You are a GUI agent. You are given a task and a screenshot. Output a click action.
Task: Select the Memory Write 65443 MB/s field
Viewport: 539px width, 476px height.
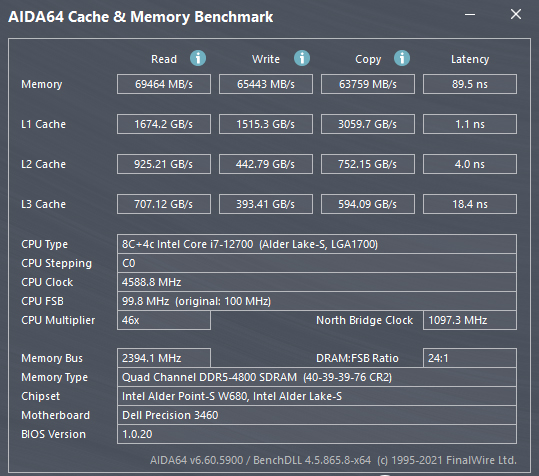266,84
